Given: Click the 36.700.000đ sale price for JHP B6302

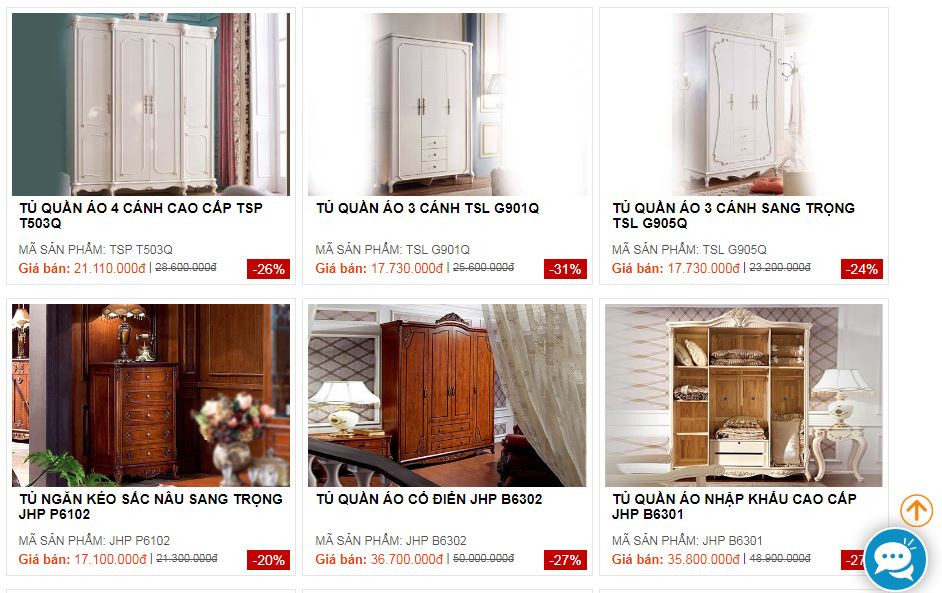Looking at the screenshot, I should 407,559.
